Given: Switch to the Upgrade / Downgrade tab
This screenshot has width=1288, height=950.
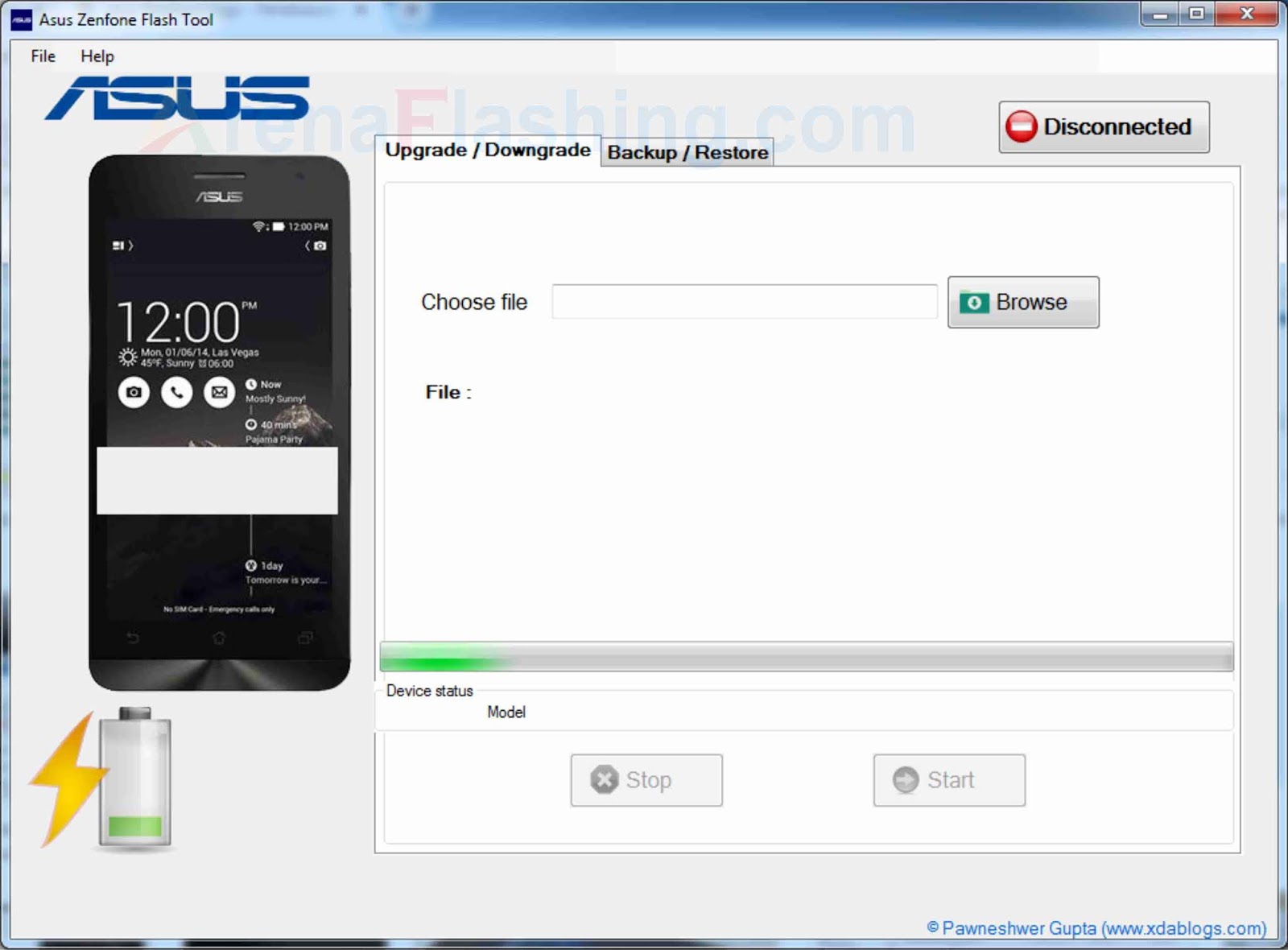Looking at the screenshot, I should click(488, 151).
